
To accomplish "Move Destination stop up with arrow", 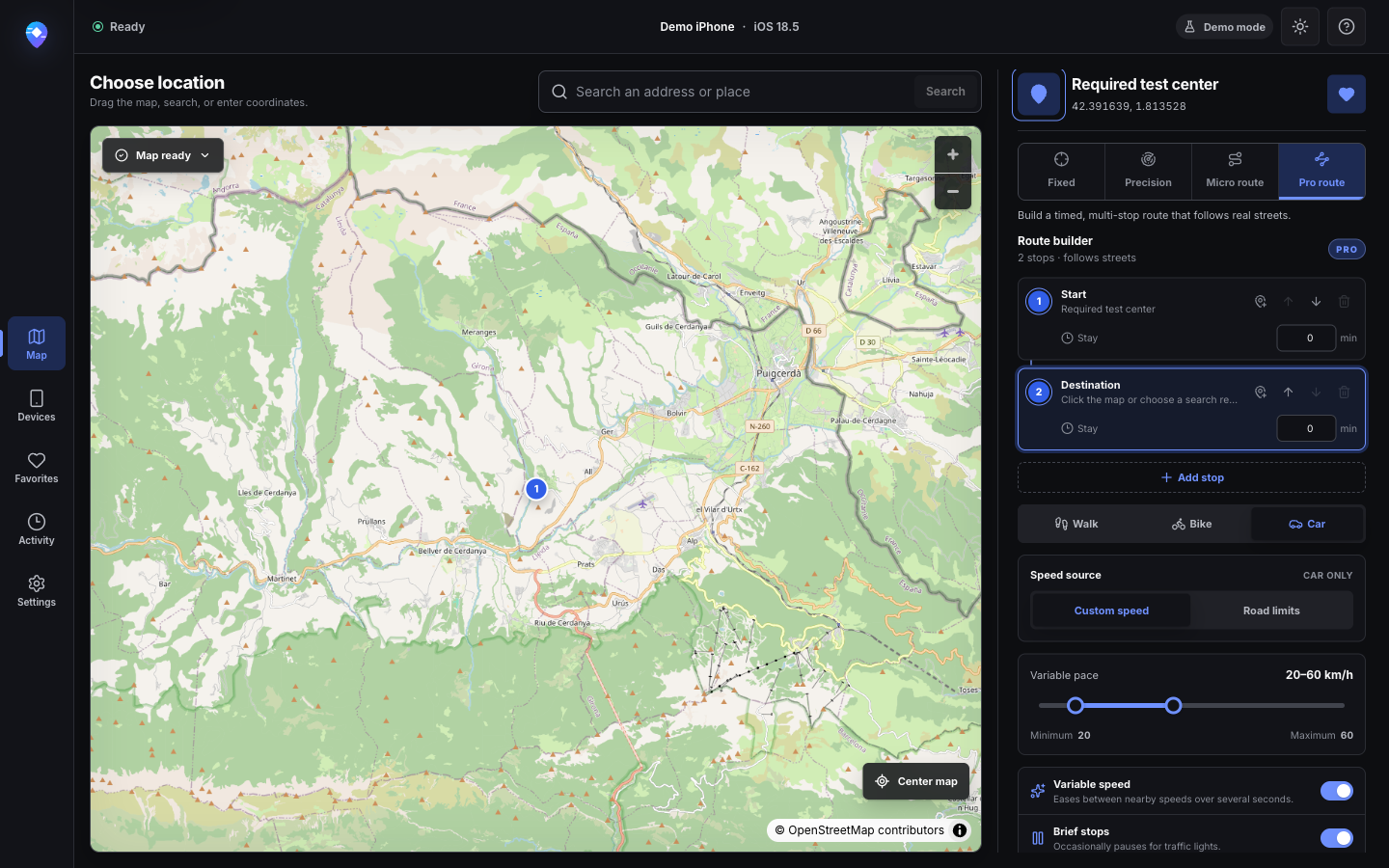I will (1288, 393).
